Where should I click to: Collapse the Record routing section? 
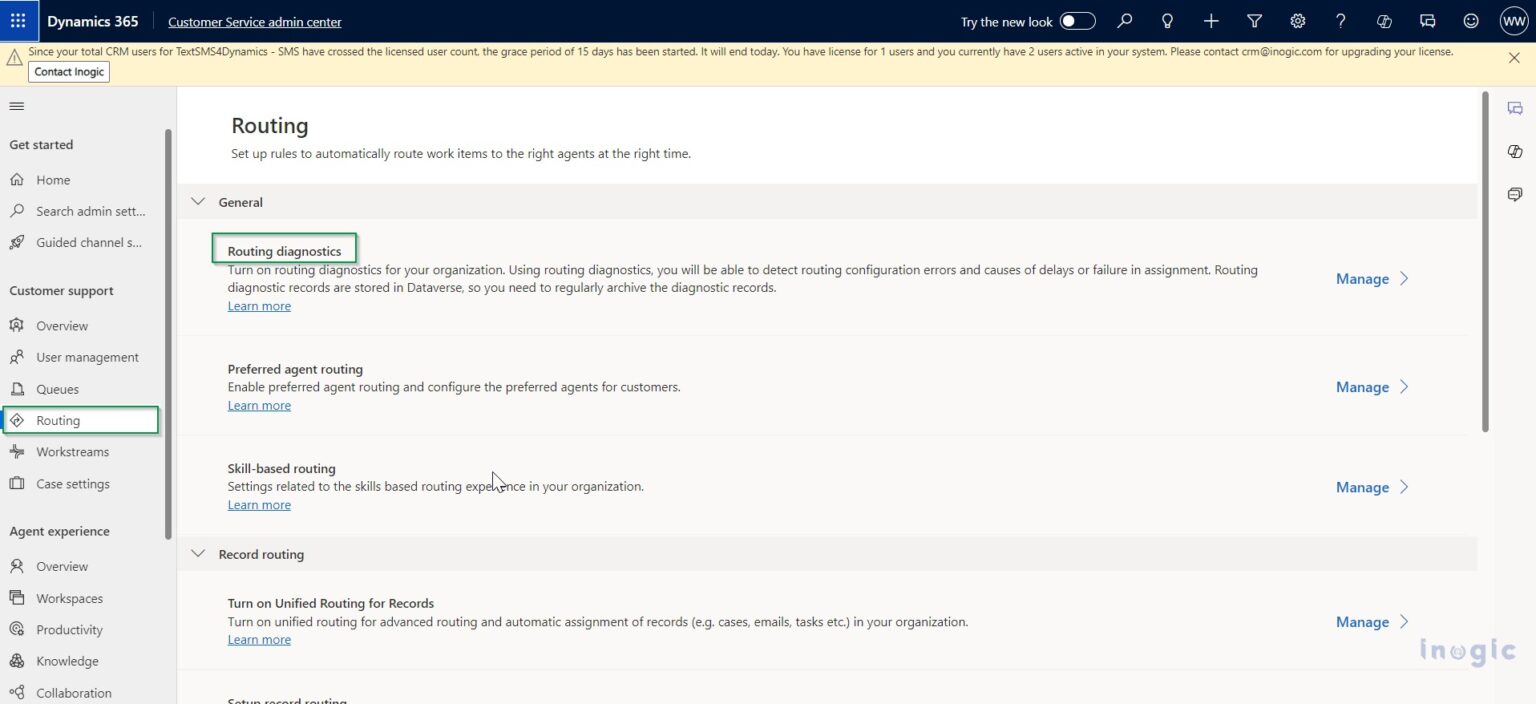(x=198, y=553)
